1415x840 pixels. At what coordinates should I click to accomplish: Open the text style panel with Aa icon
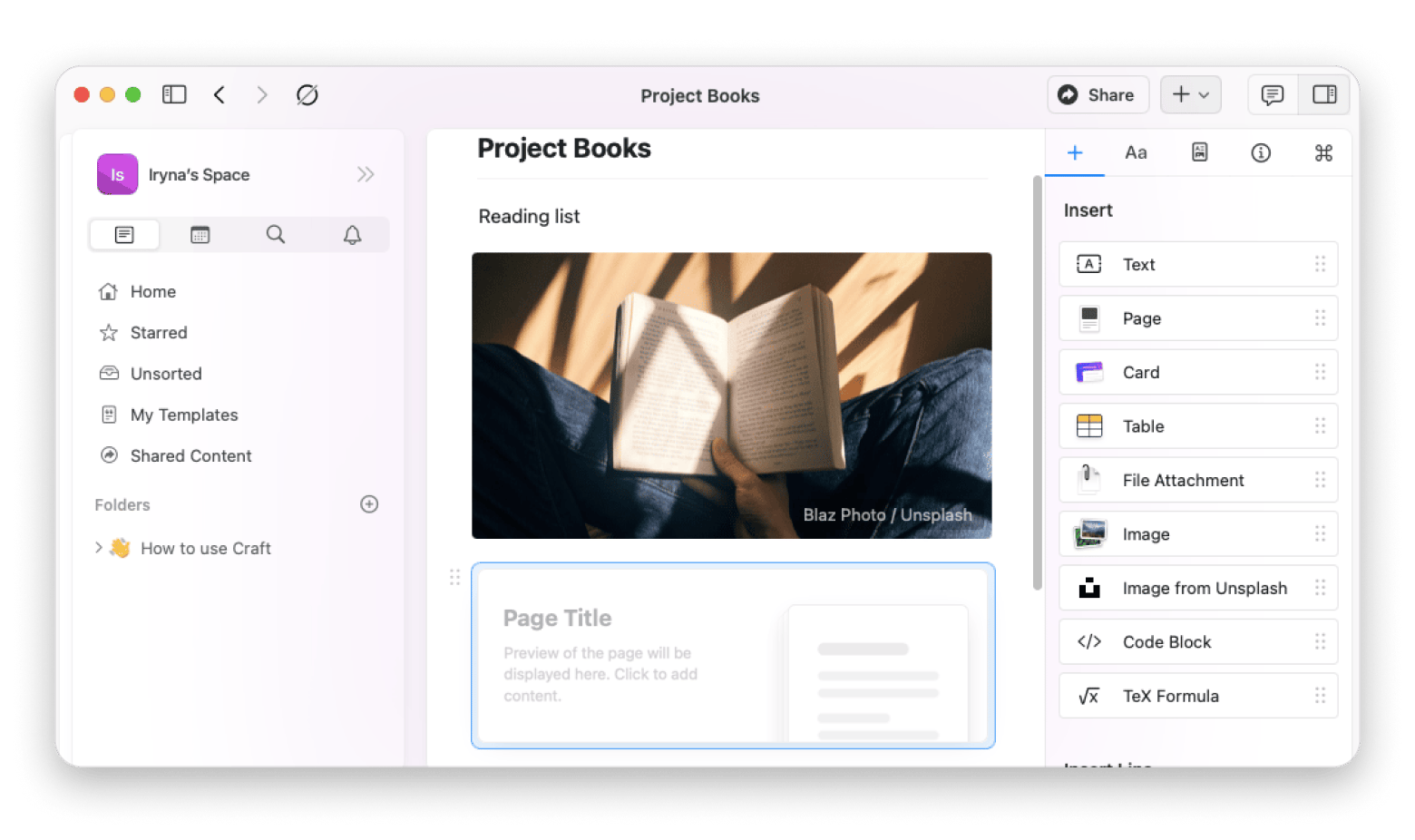click(1136, 152)
